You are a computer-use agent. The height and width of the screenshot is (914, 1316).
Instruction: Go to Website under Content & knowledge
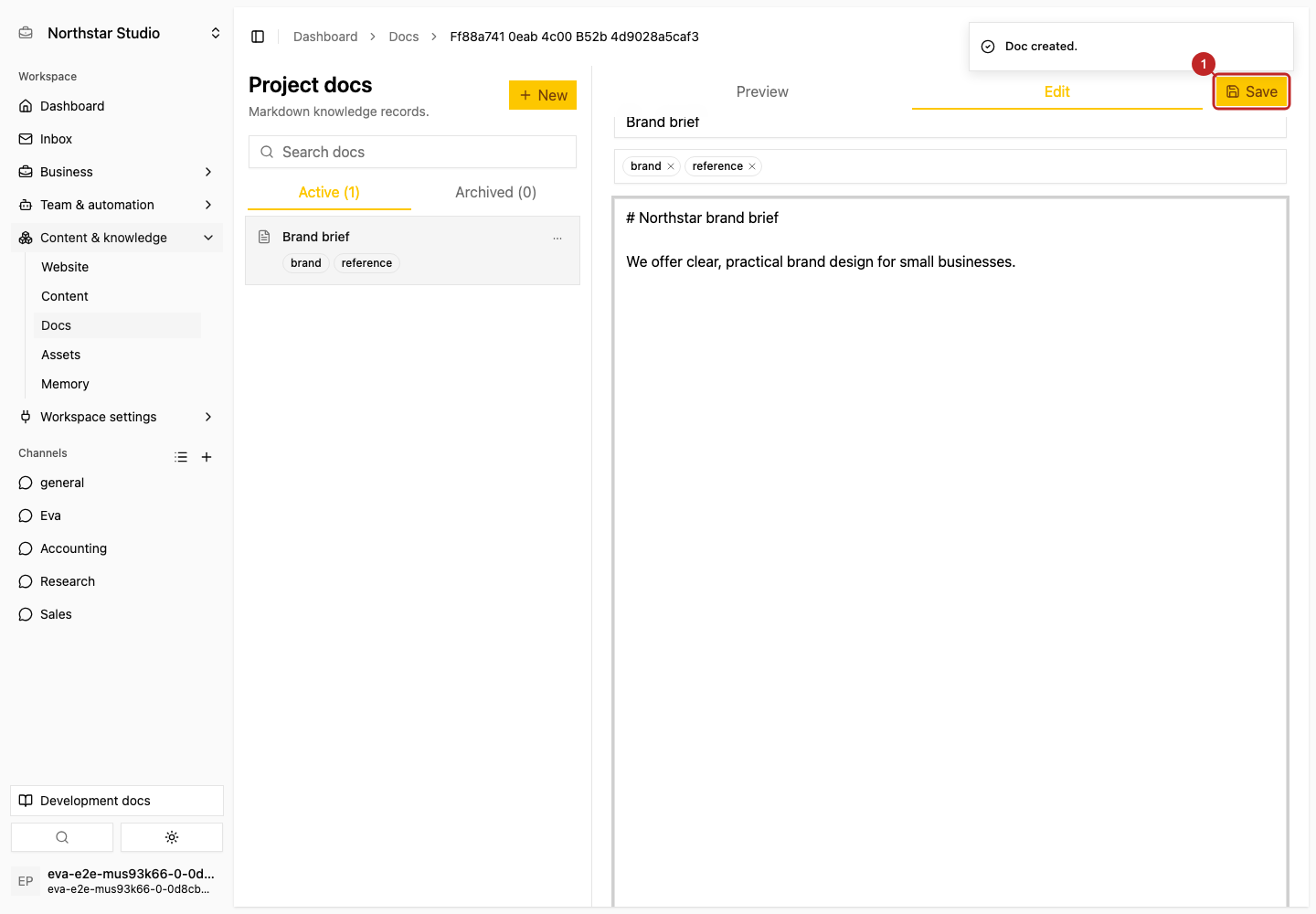coord(117,267)
